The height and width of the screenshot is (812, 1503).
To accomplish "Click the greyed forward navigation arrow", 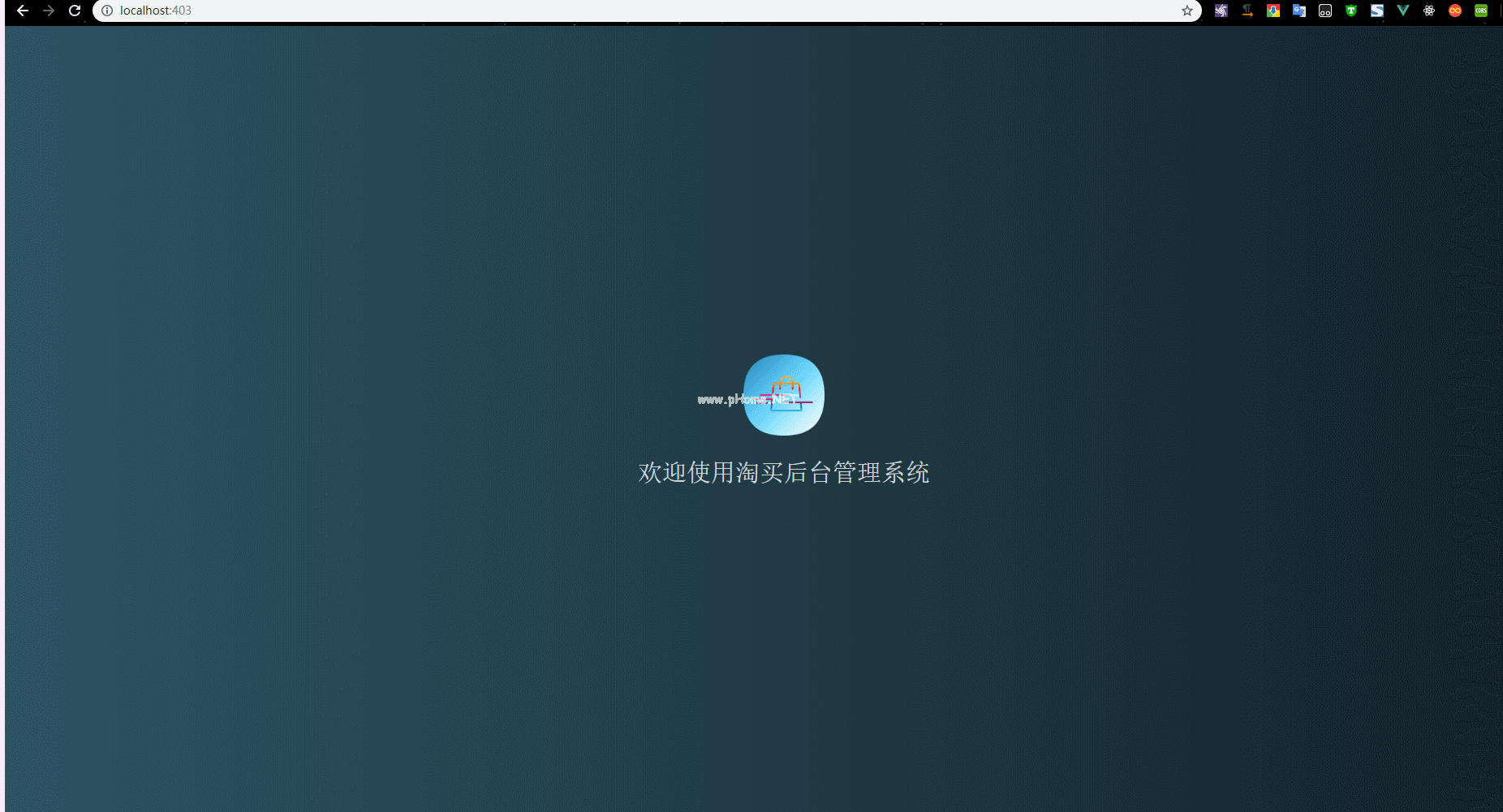I will coord(49,11).
